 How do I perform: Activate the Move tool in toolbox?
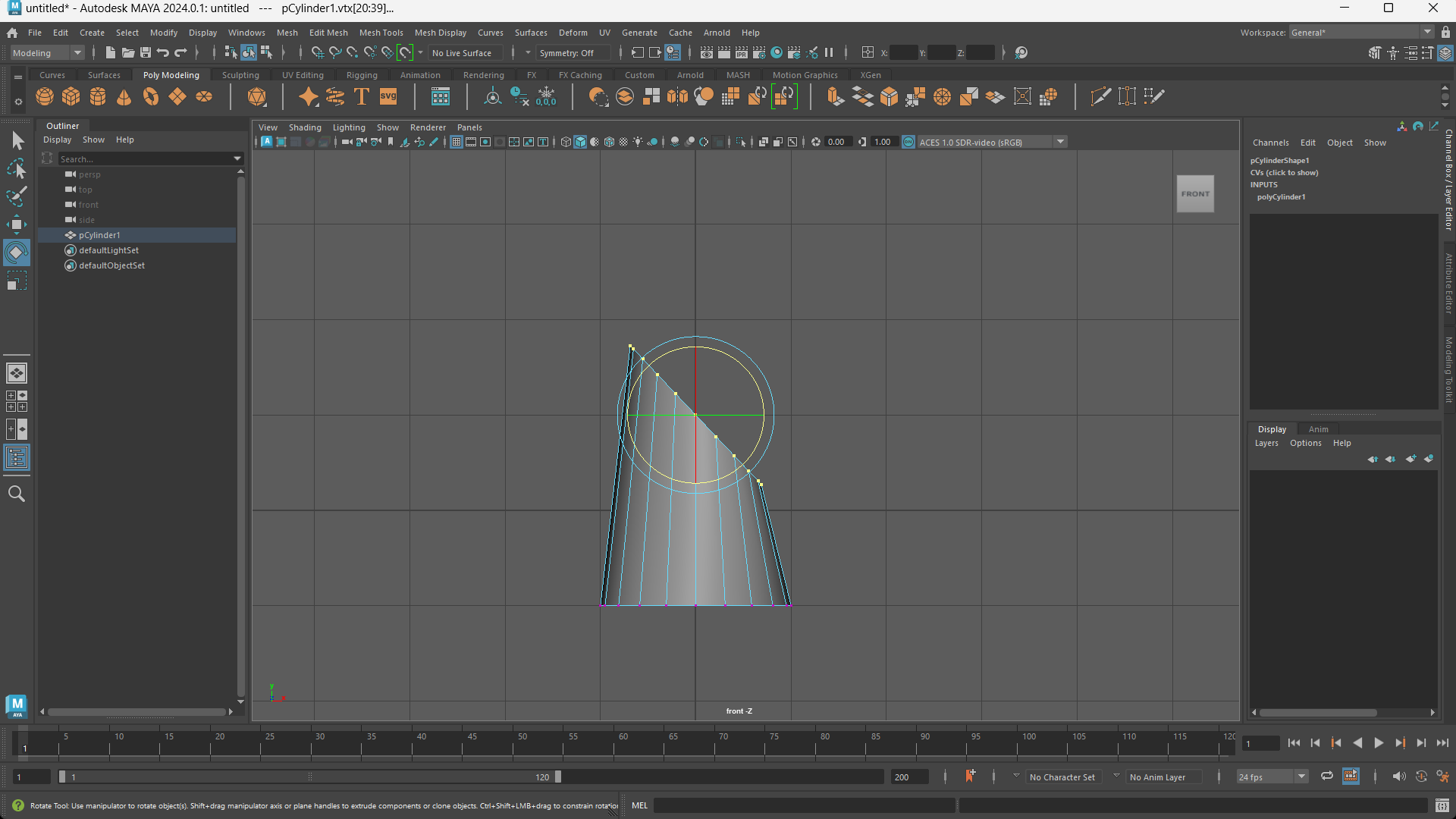point(17,224)
